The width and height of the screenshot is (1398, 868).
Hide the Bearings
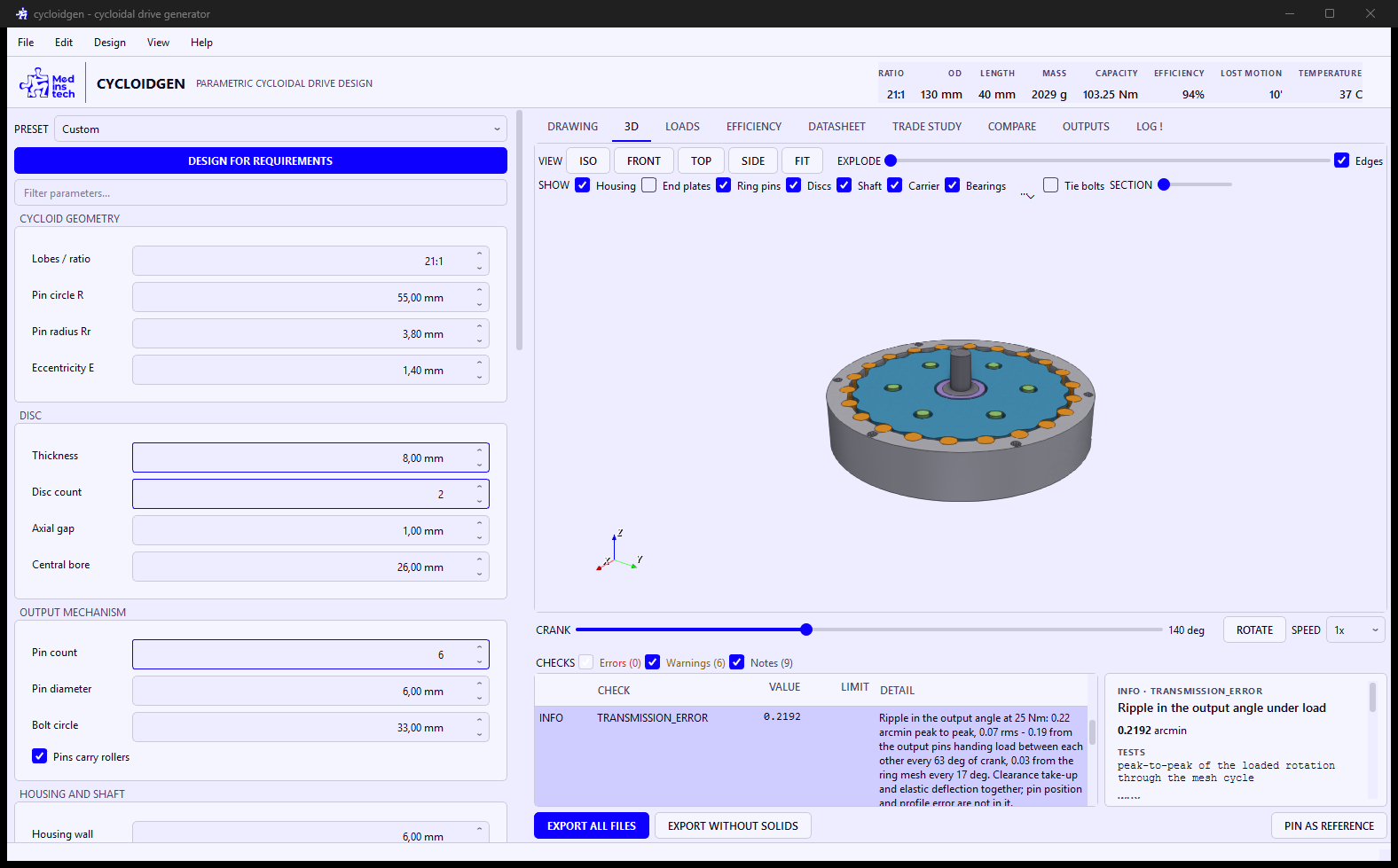coord(953,185)
